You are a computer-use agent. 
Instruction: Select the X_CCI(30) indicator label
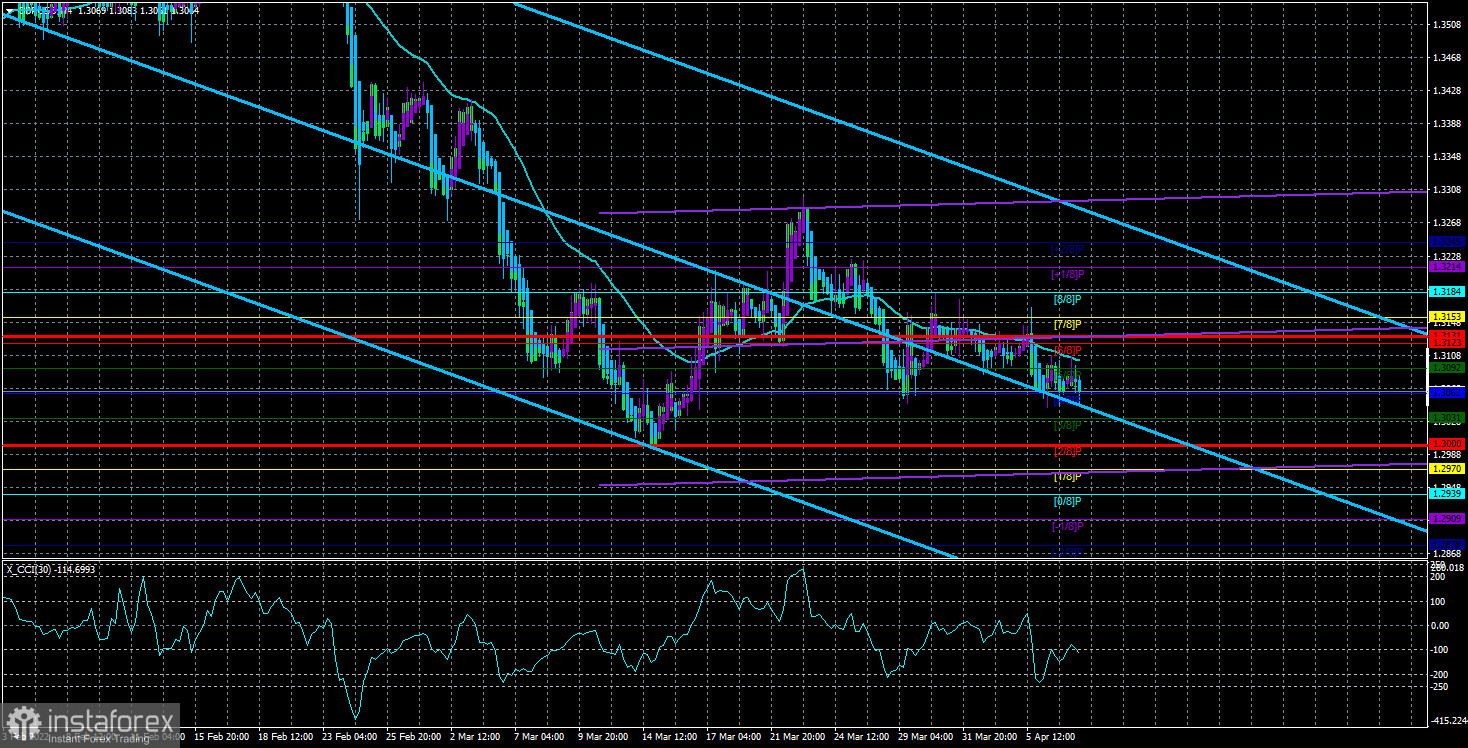click(x=49, y=568)
